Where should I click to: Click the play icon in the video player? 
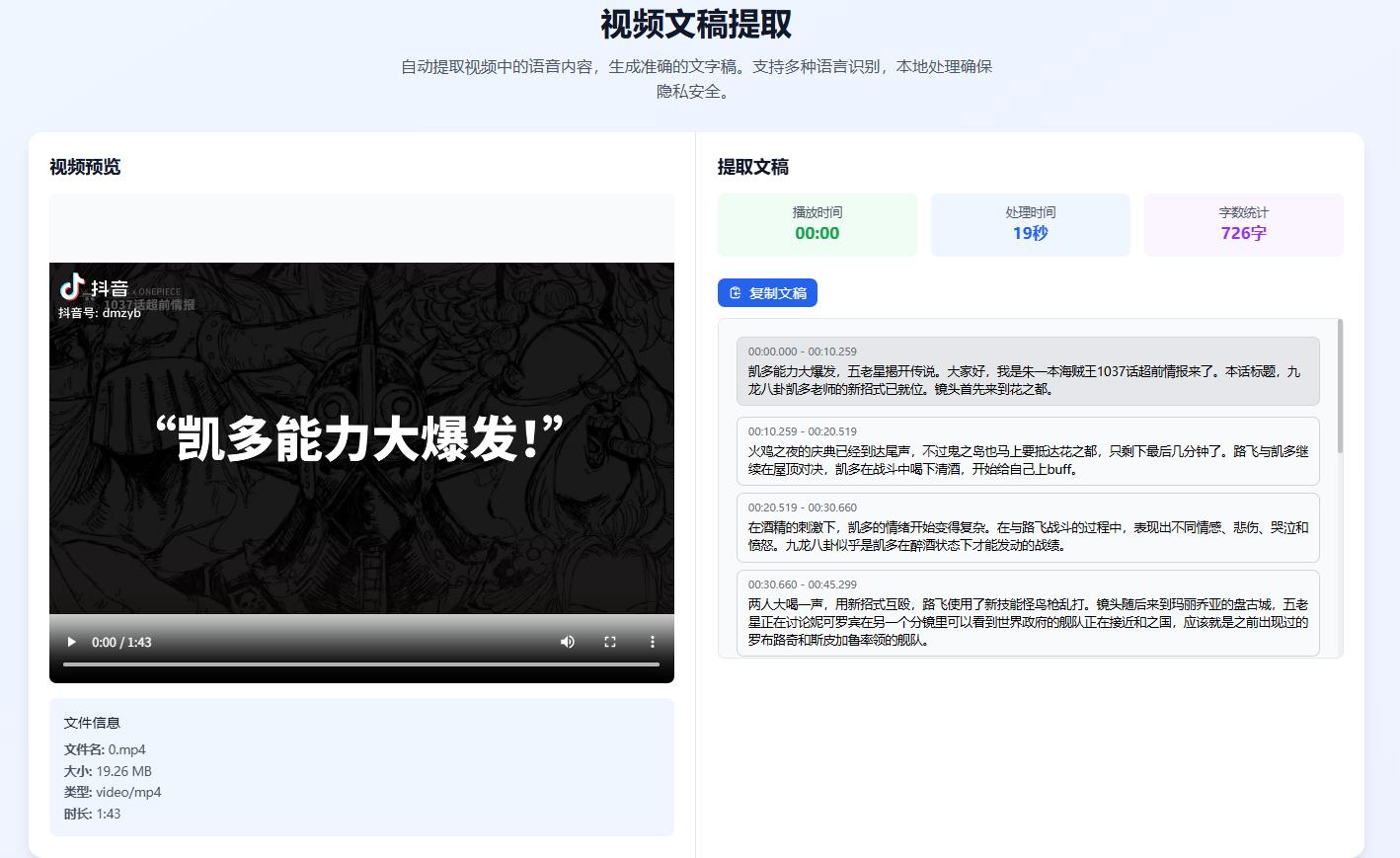[70, 642]
